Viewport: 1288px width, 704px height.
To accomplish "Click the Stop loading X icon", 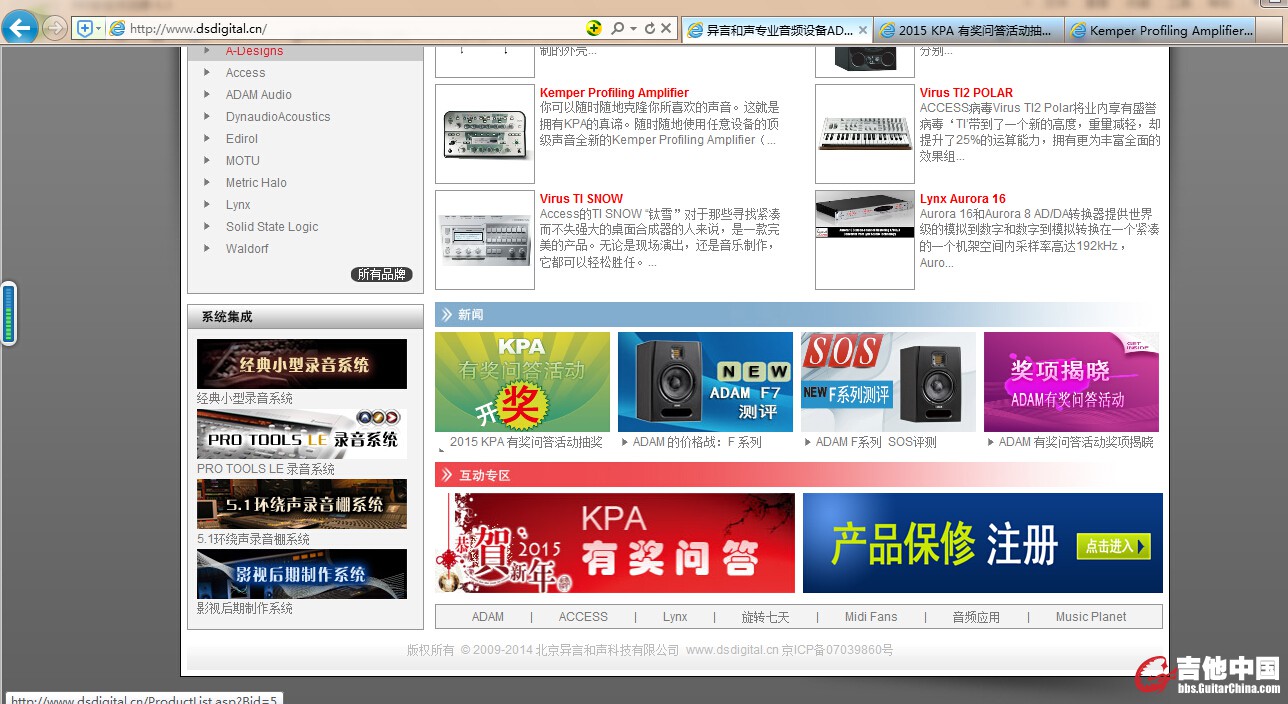I will [666, 29].
